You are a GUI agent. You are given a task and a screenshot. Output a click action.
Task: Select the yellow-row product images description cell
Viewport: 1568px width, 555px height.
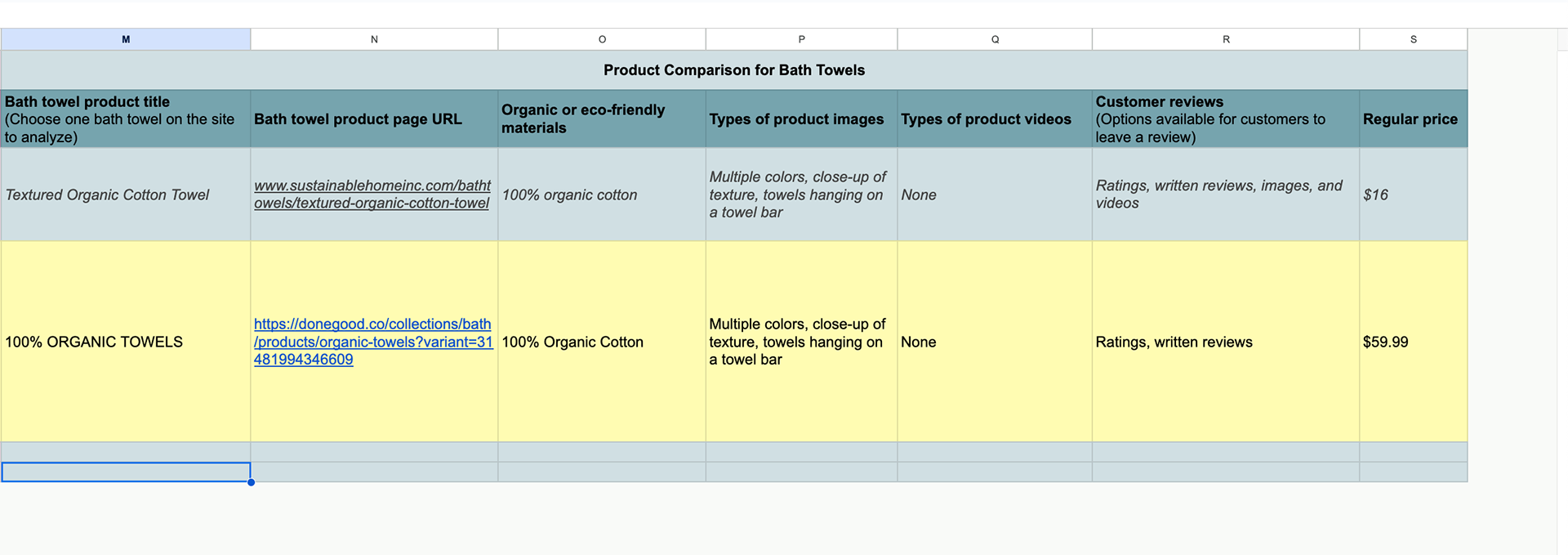point(801,342)
